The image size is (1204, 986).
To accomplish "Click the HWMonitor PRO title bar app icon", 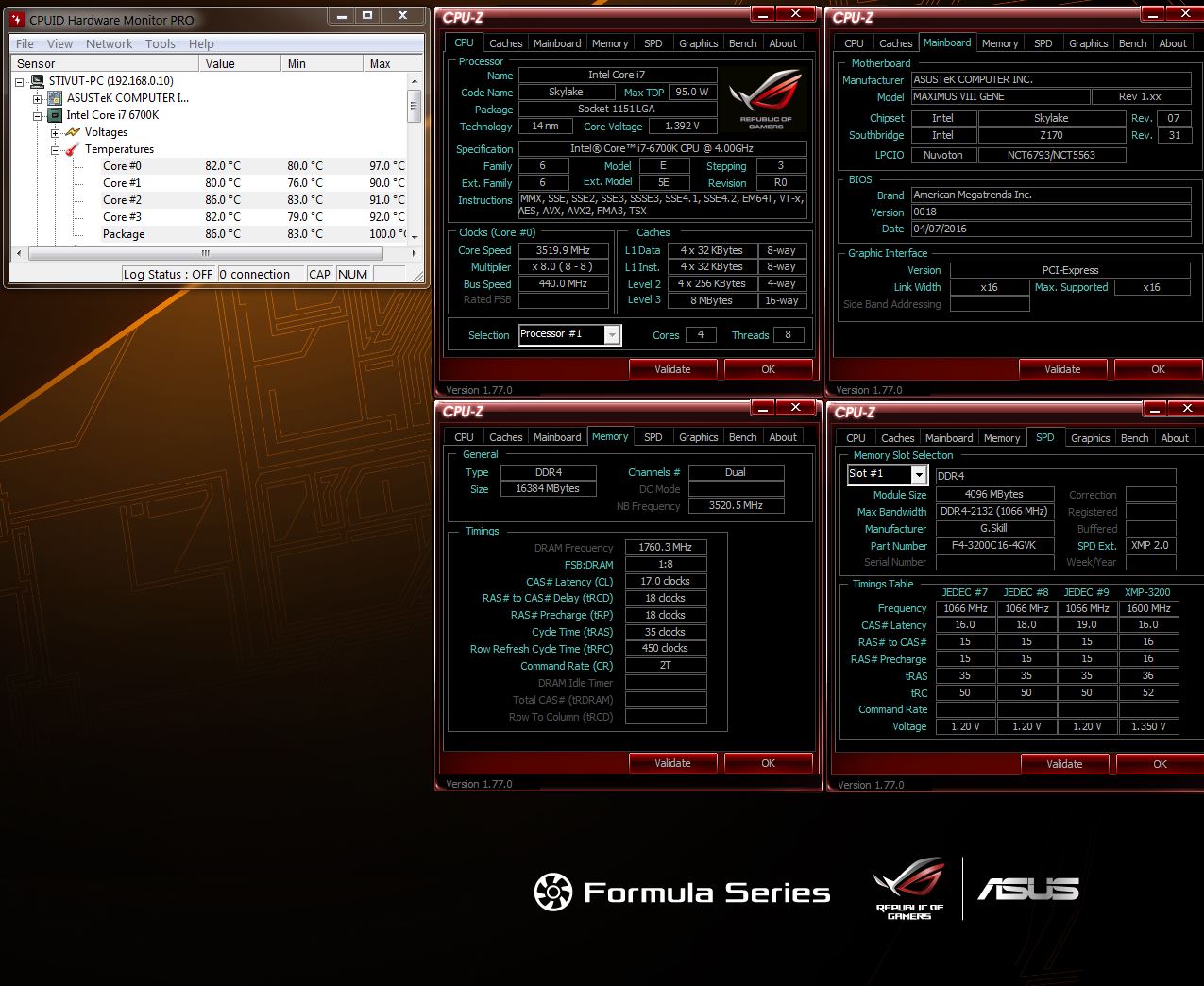I will point(17,19).
